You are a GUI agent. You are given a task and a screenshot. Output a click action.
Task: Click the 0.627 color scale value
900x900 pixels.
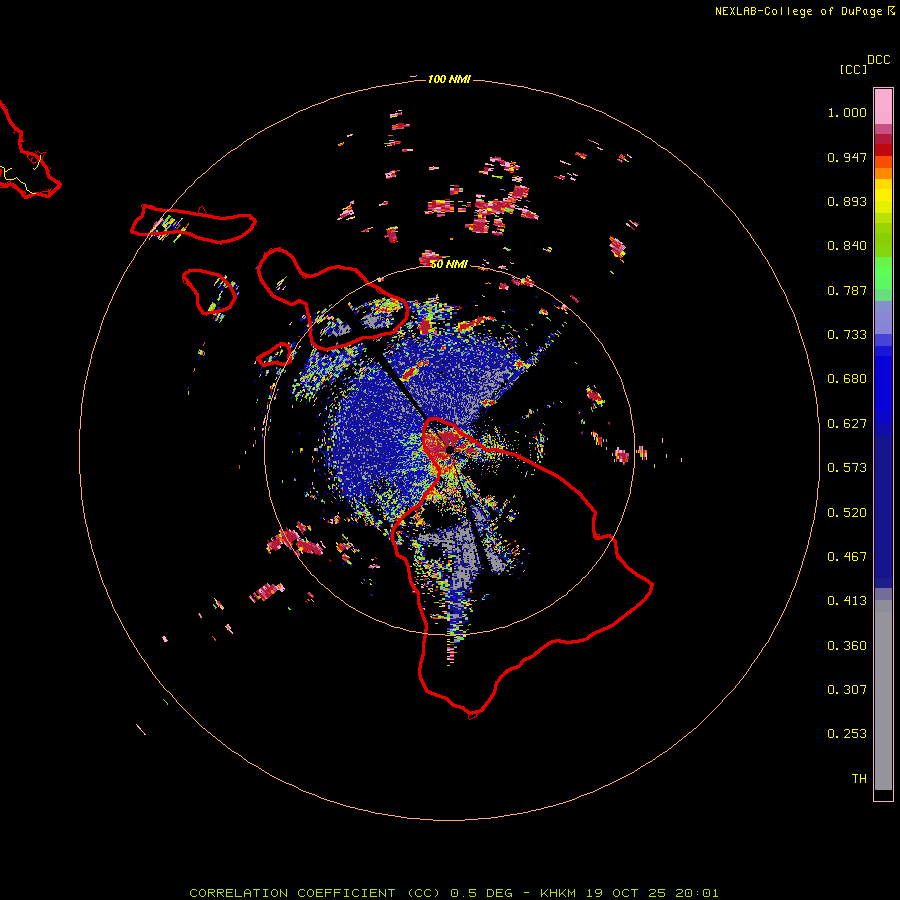pos(847,424)
